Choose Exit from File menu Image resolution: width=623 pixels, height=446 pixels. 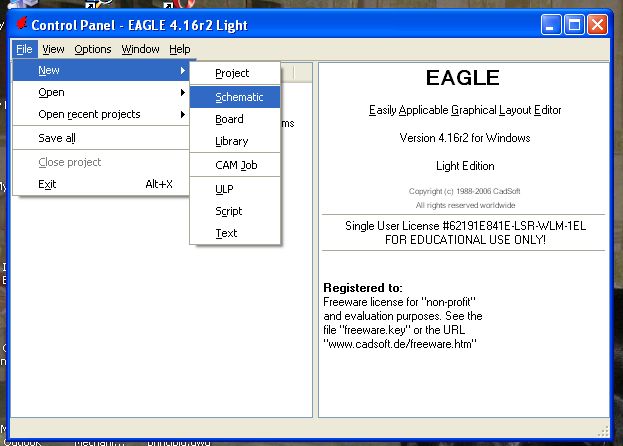(101, 184)
